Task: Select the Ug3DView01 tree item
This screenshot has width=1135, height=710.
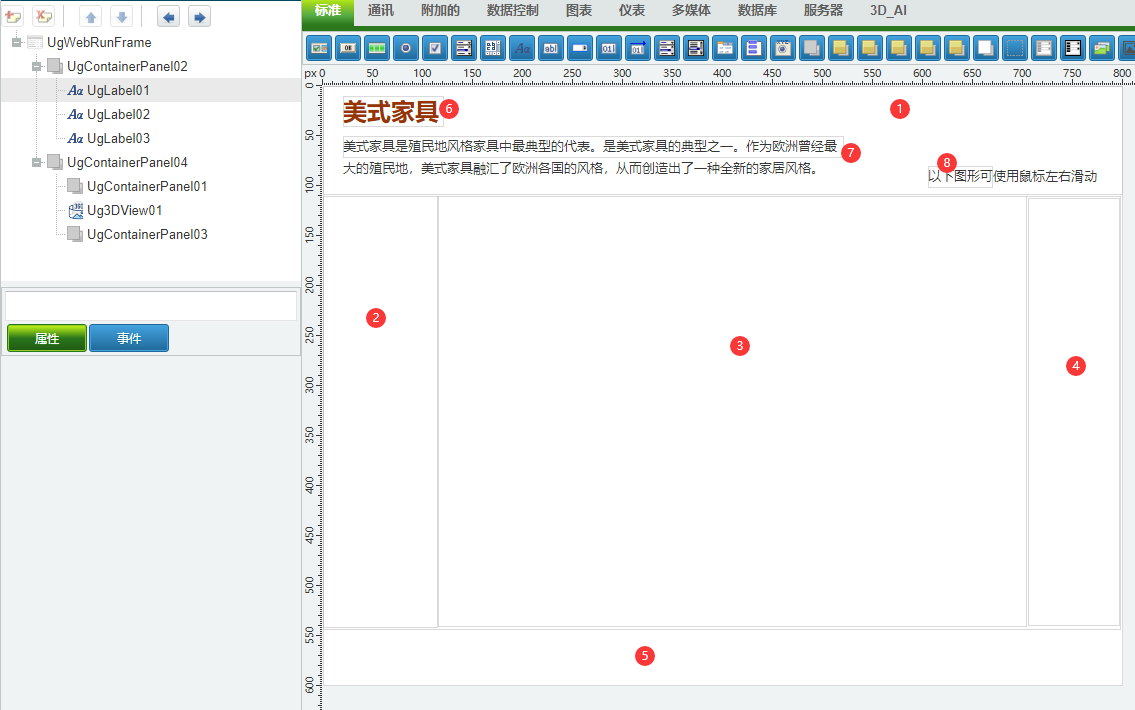Action: coord(125,210)
